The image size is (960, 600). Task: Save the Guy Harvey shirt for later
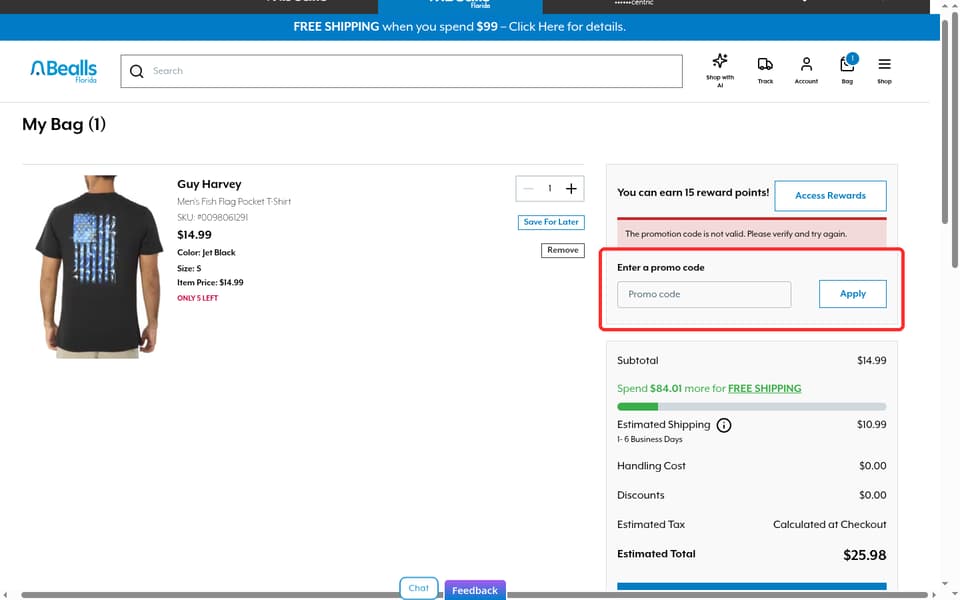[551, 222]
